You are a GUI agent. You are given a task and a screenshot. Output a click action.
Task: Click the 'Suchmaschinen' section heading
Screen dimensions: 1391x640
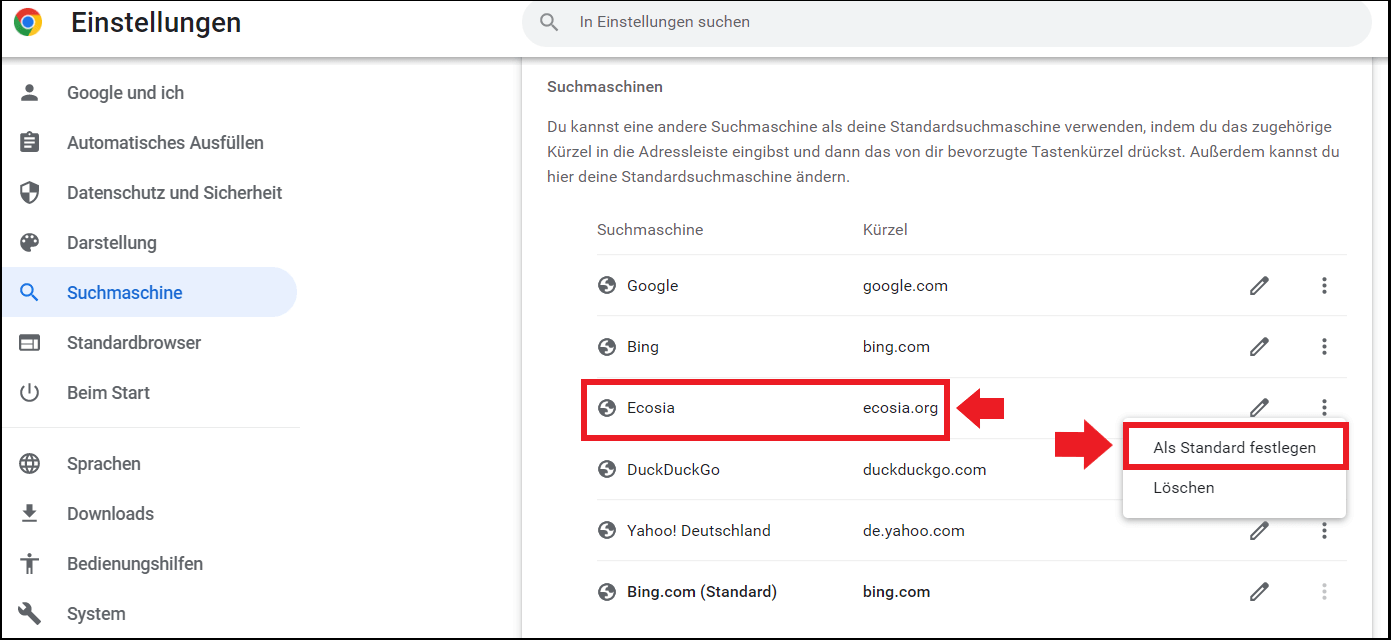tap(605, 87)
